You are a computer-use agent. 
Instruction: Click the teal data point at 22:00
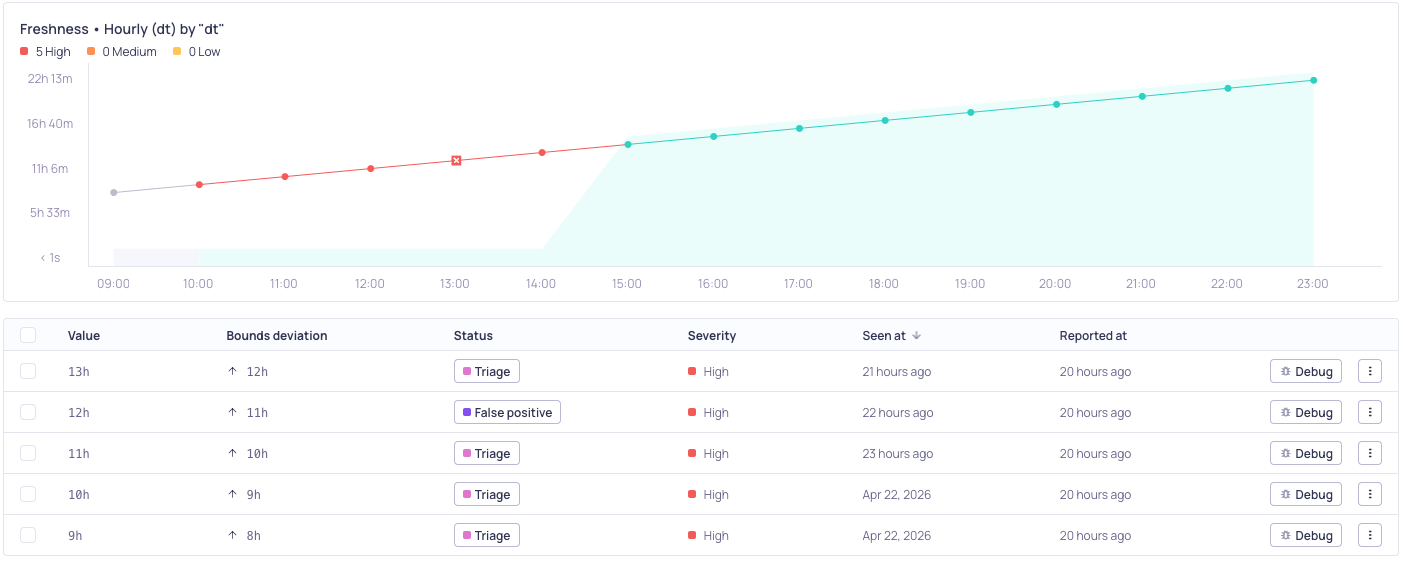tap(1228, 88)
